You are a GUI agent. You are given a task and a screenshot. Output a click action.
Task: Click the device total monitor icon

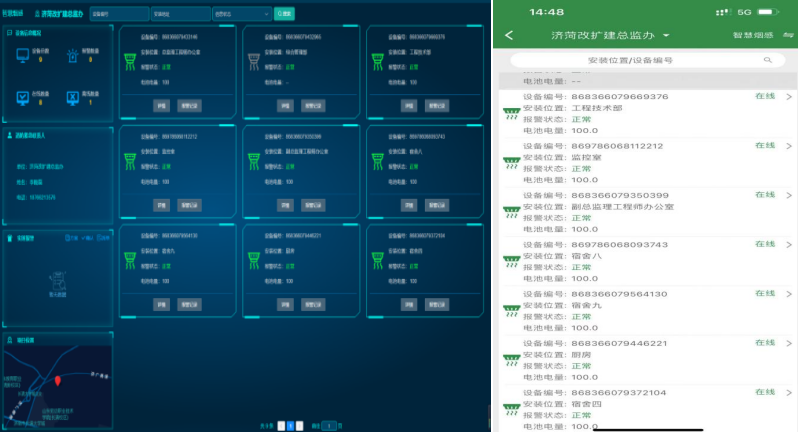[x=22, y=57]
